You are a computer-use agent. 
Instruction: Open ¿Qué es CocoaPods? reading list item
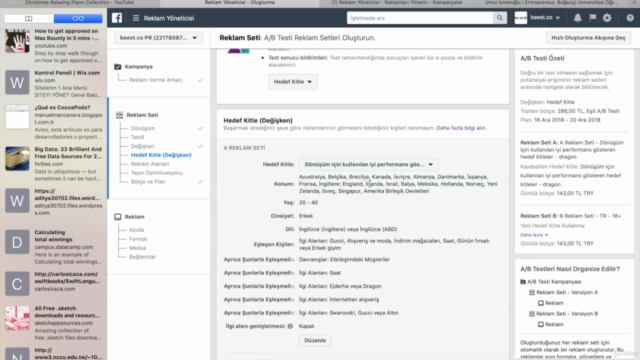tap(53, 122)
